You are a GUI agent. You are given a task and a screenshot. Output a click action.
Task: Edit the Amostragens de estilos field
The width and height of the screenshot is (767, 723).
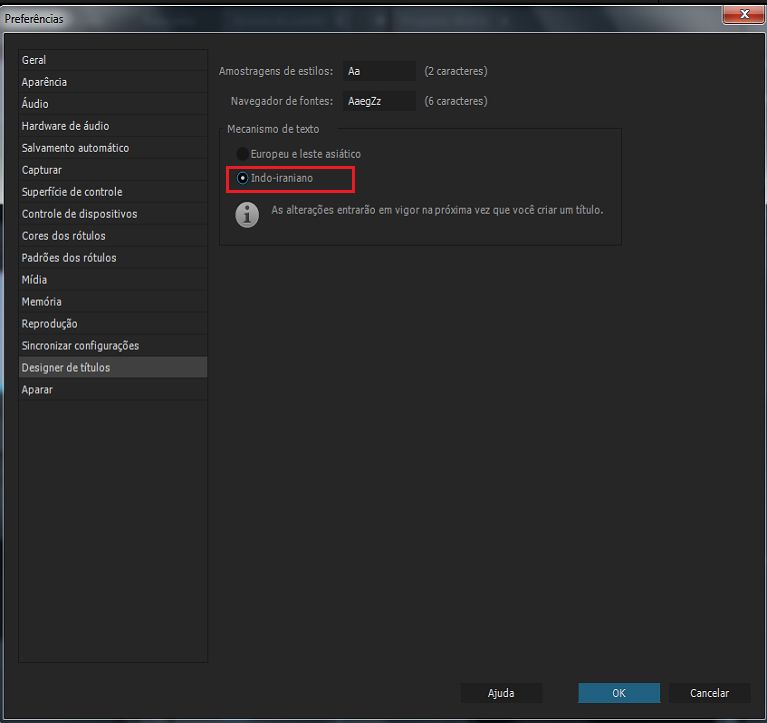click(379, 71)
